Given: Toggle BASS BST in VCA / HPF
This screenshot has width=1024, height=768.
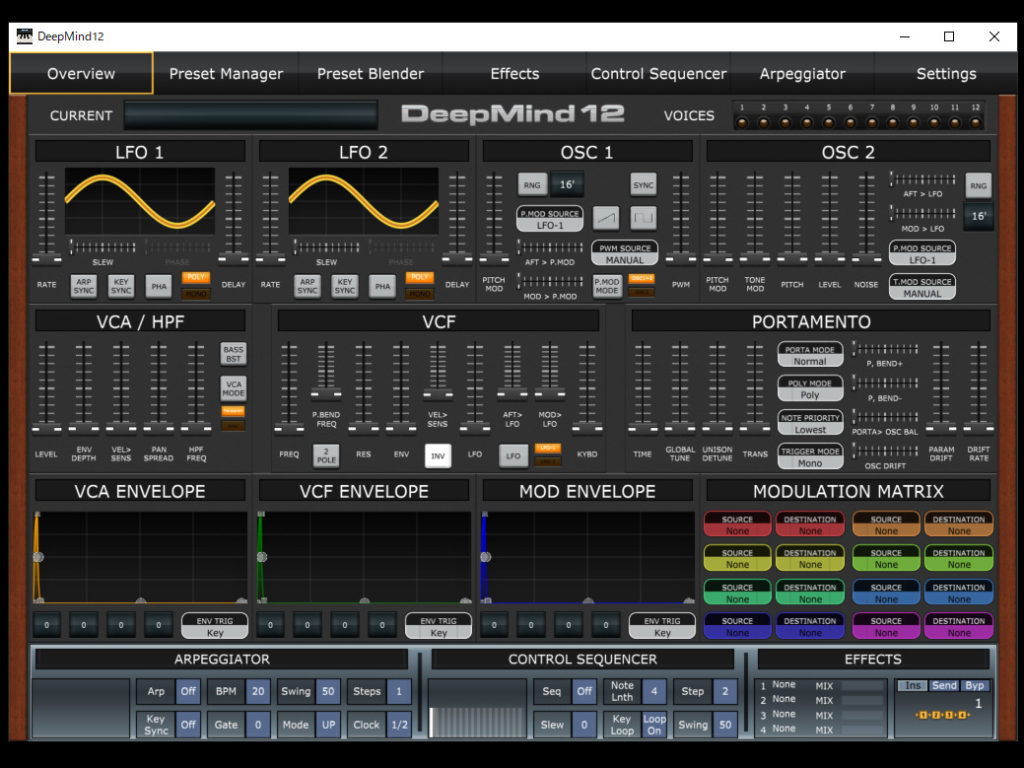Looking at the screenshot, I should click(233, 354).
